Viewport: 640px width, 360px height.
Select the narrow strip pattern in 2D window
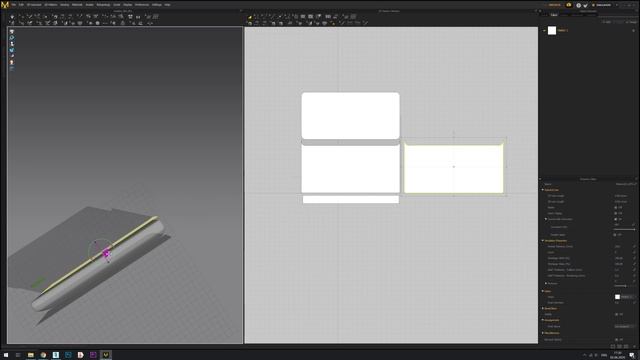click(x=351, y=200)
